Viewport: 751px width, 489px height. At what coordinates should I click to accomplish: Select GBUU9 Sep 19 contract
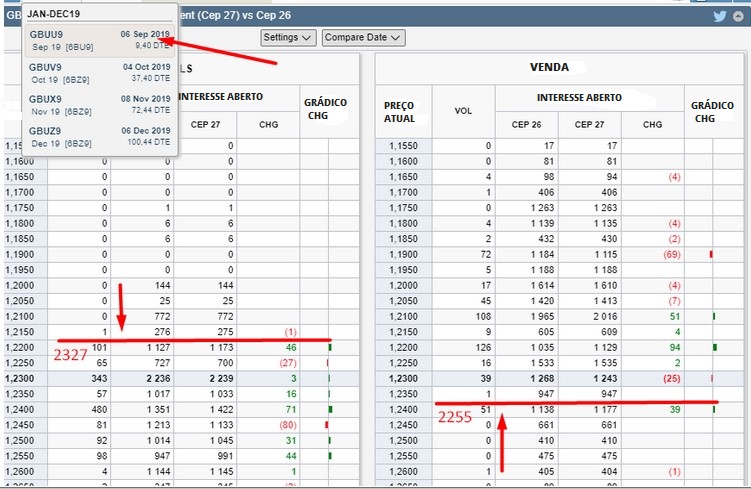[100, 39]
